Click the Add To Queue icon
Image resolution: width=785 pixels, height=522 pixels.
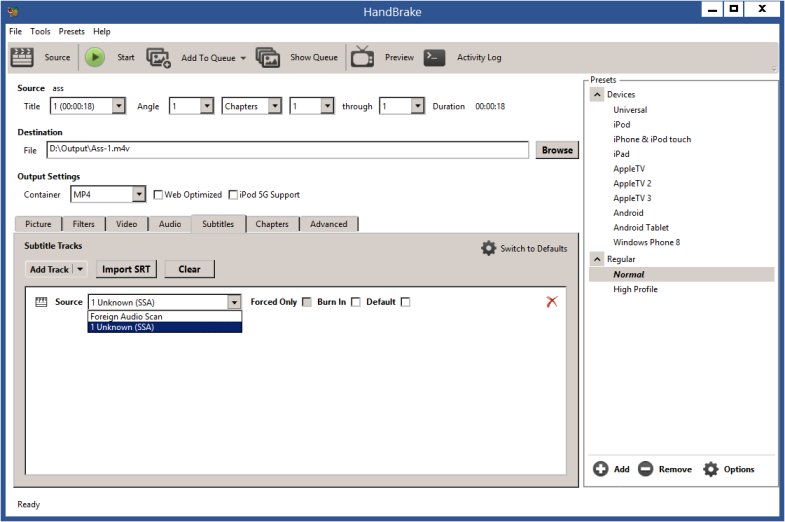158,58
